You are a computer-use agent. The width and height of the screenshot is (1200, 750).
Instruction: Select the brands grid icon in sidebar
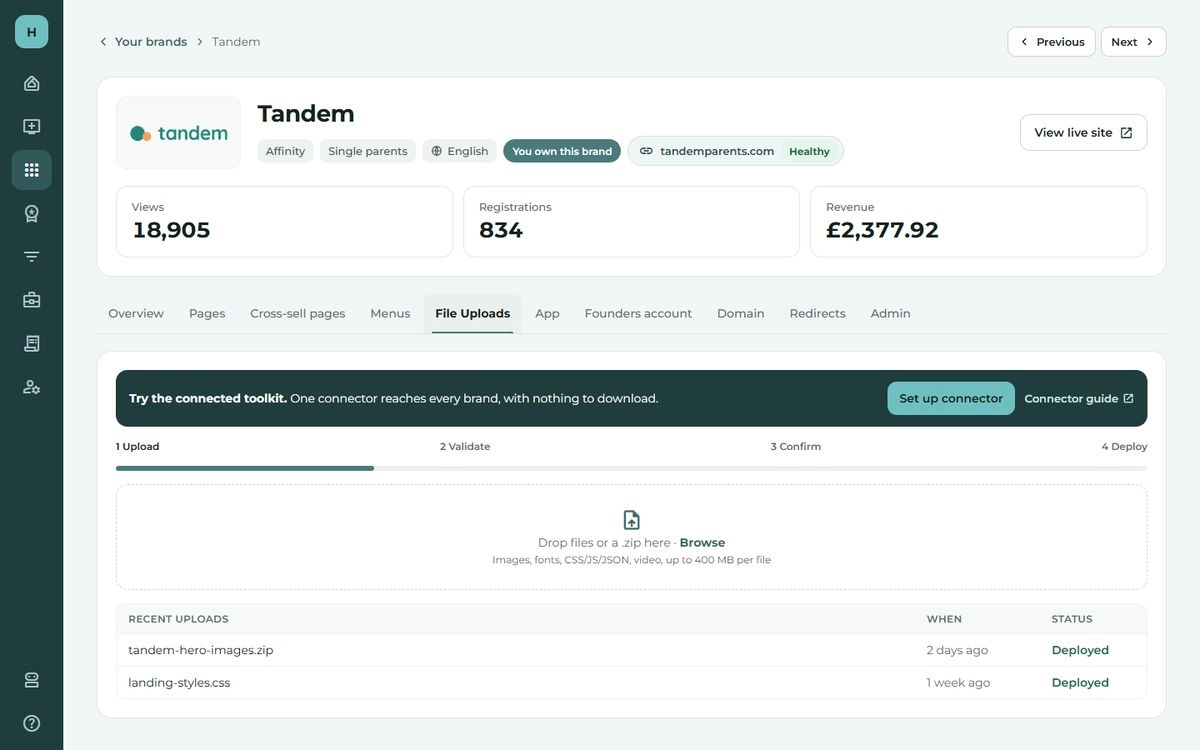(31, 170)
